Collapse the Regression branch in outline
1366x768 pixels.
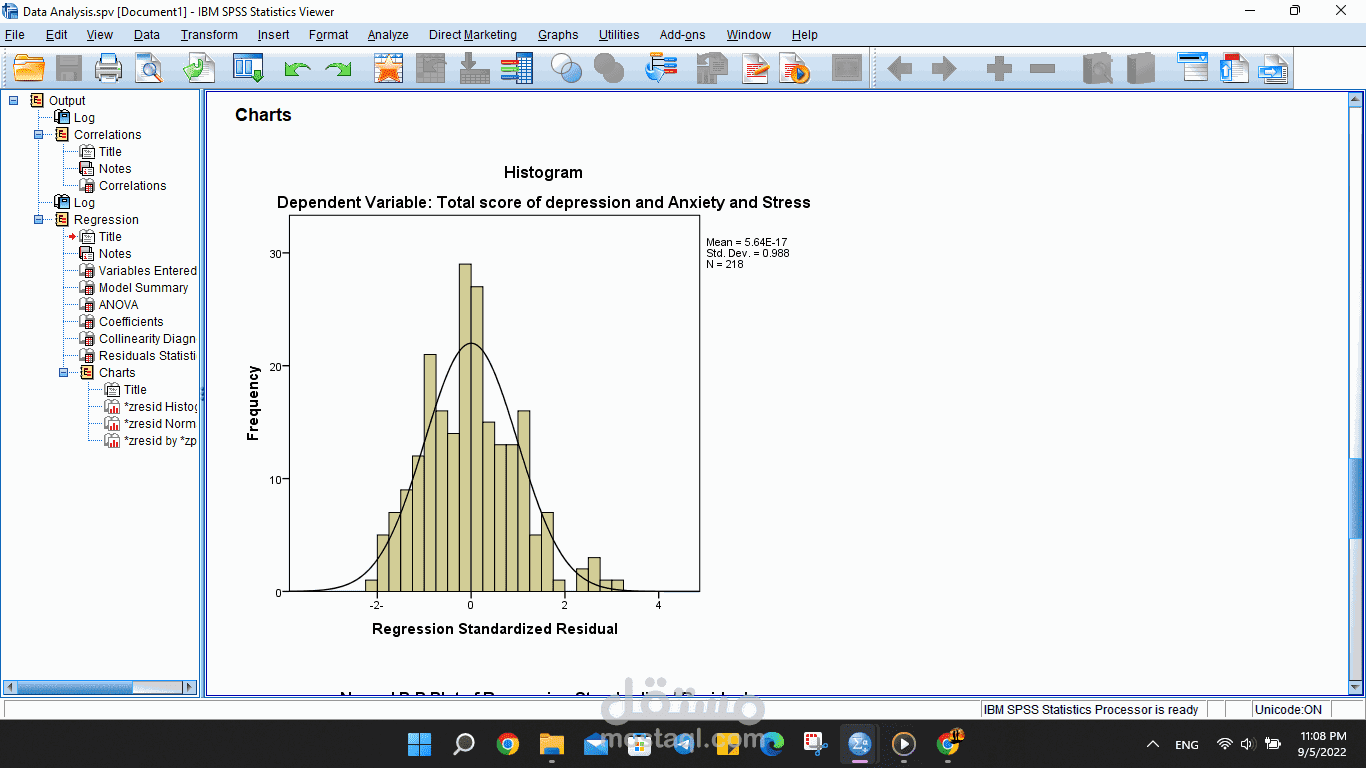[x=39, y=219]
